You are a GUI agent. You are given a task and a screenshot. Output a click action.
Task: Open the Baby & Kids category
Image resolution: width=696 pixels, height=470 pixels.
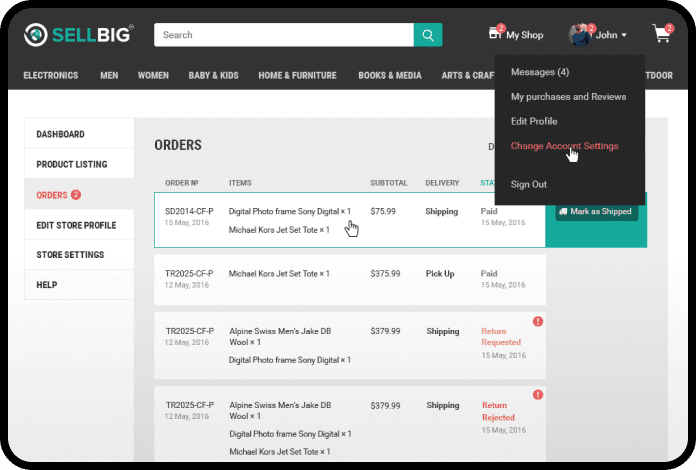coord(214,75)
